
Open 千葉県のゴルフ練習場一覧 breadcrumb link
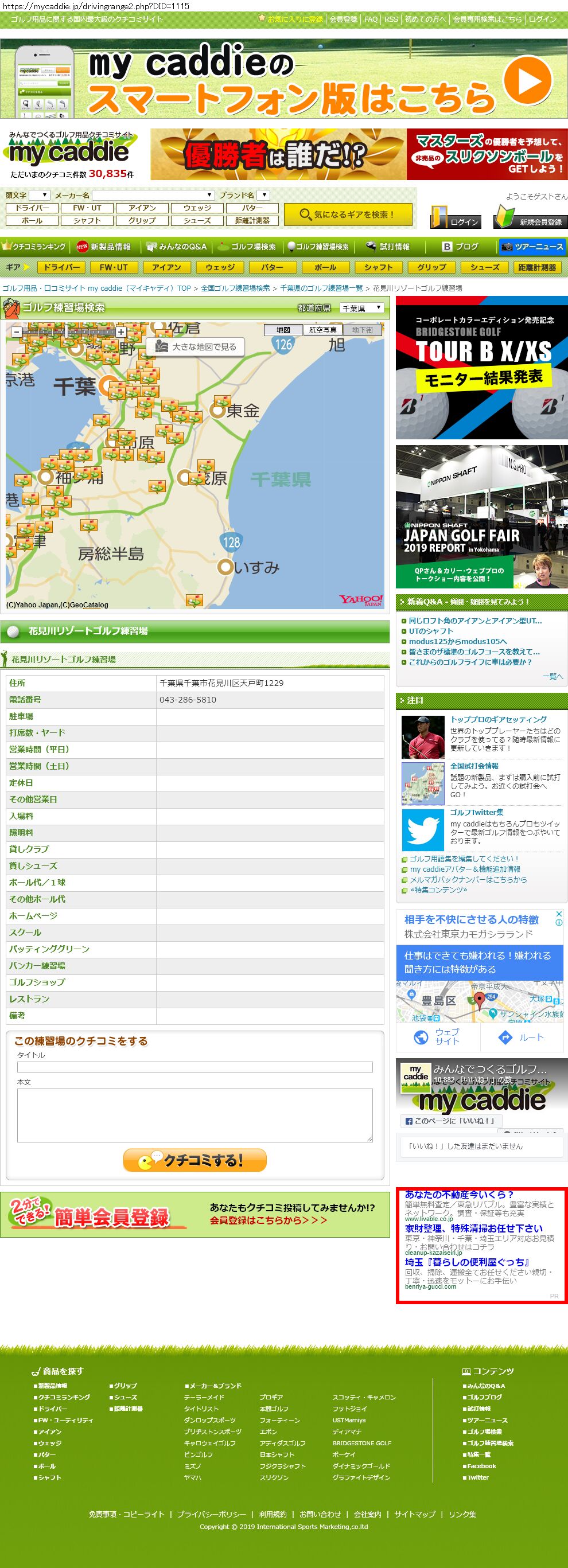[x=321, y=288]
